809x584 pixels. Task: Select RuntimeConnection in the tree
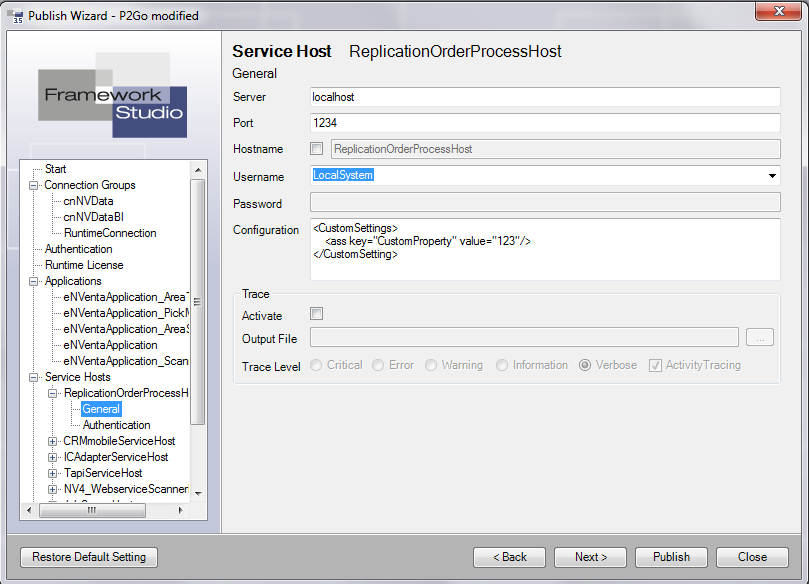pos(110,233)
